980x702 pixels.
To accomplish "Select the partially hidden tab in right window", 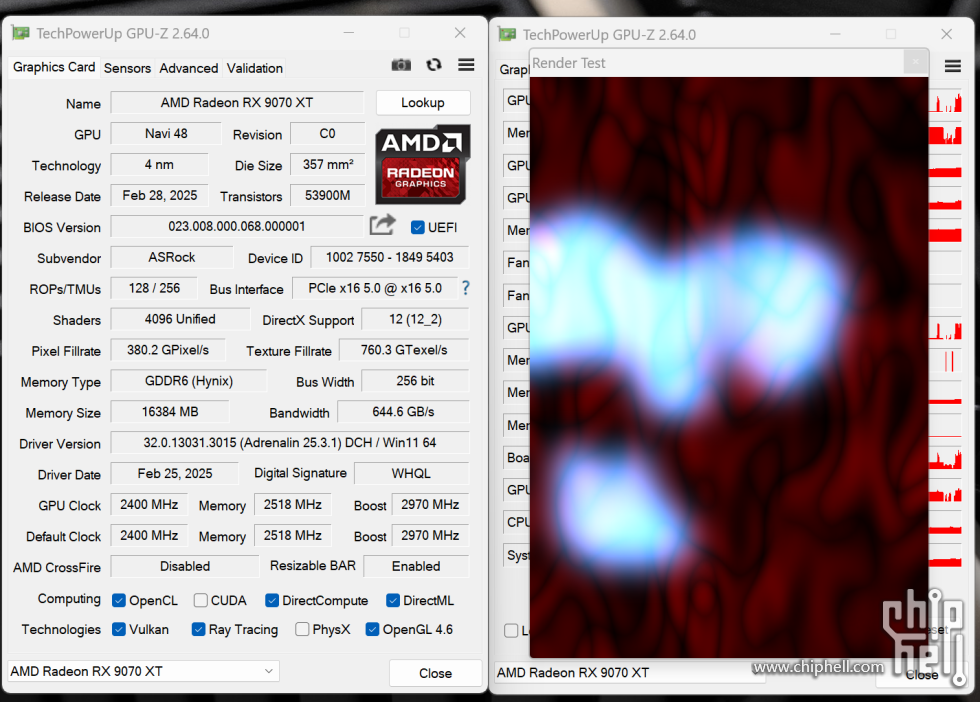I will click(514, 69).
